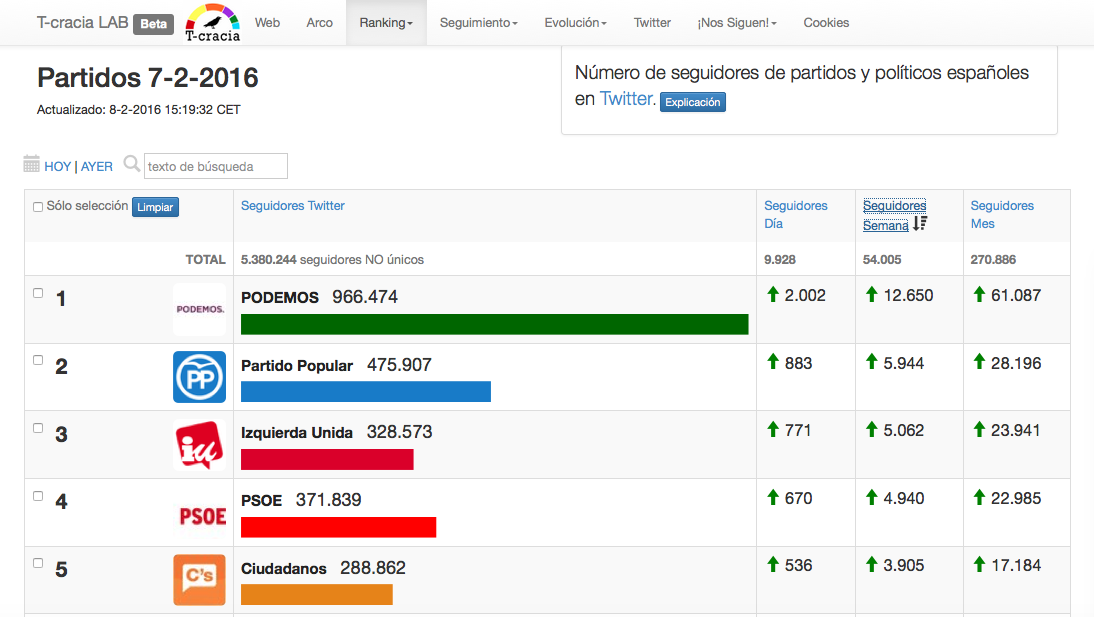Screen dimensions: 1094x617
Task: Select the PODEMOS party logo
Action: 199,308
